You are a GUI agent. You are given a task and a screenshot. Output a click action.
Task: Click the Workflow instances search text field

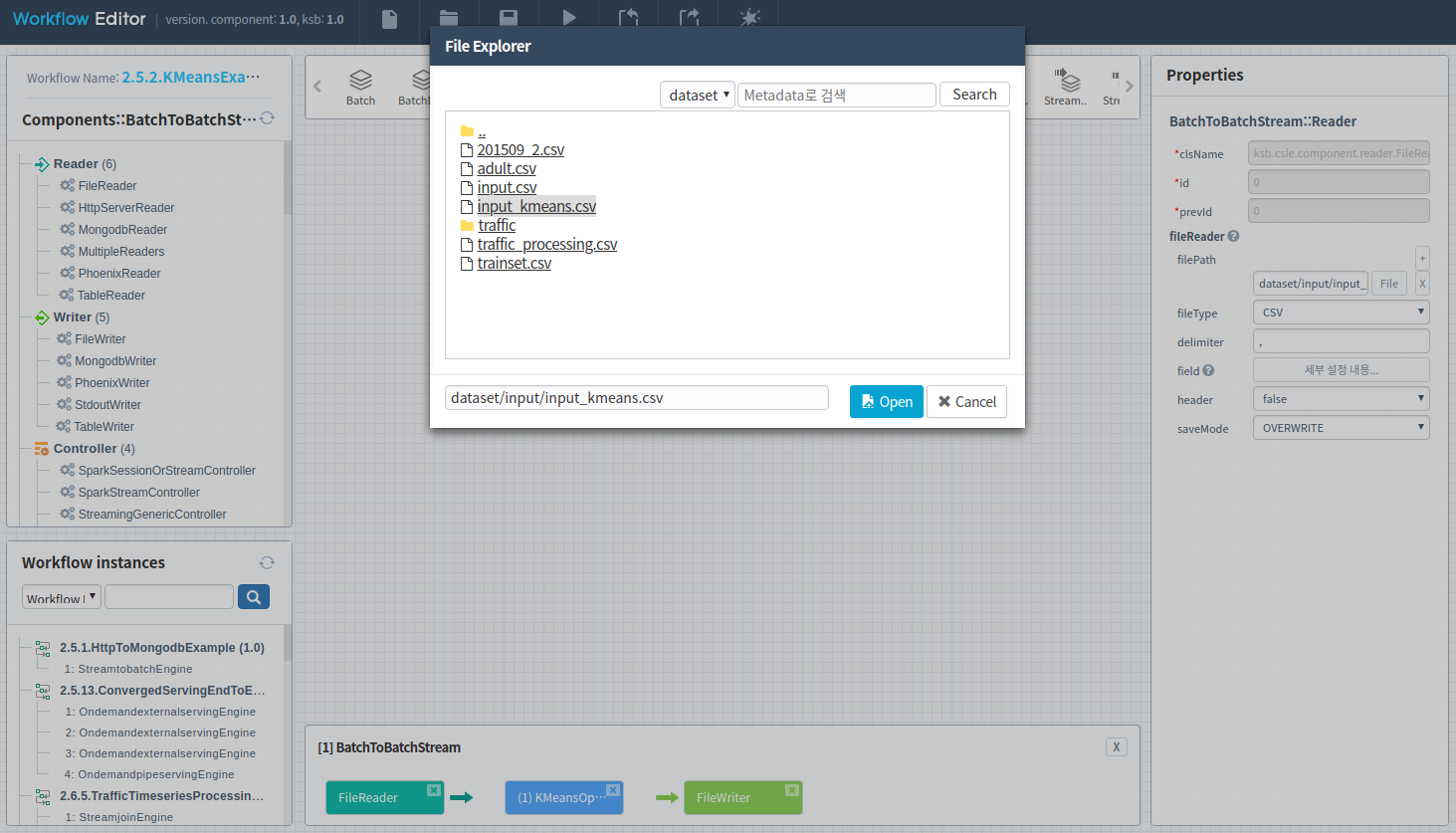click(x=169, y=597)
